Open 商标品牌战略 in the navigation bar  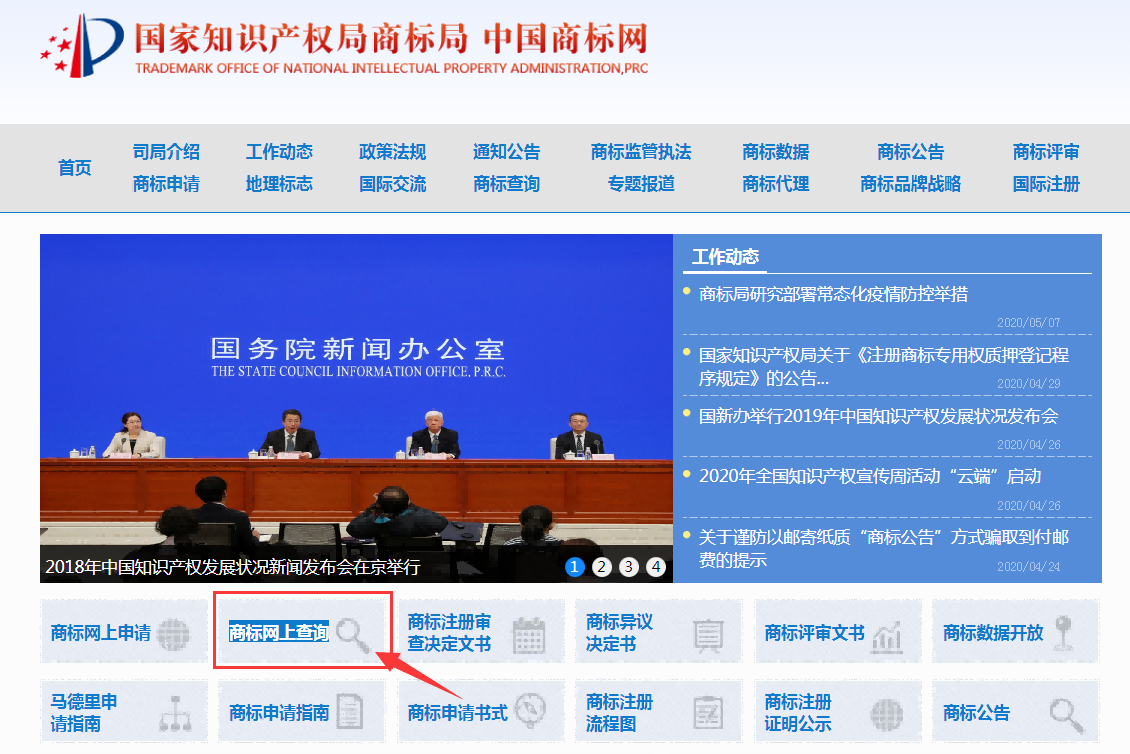pos(911,184)
